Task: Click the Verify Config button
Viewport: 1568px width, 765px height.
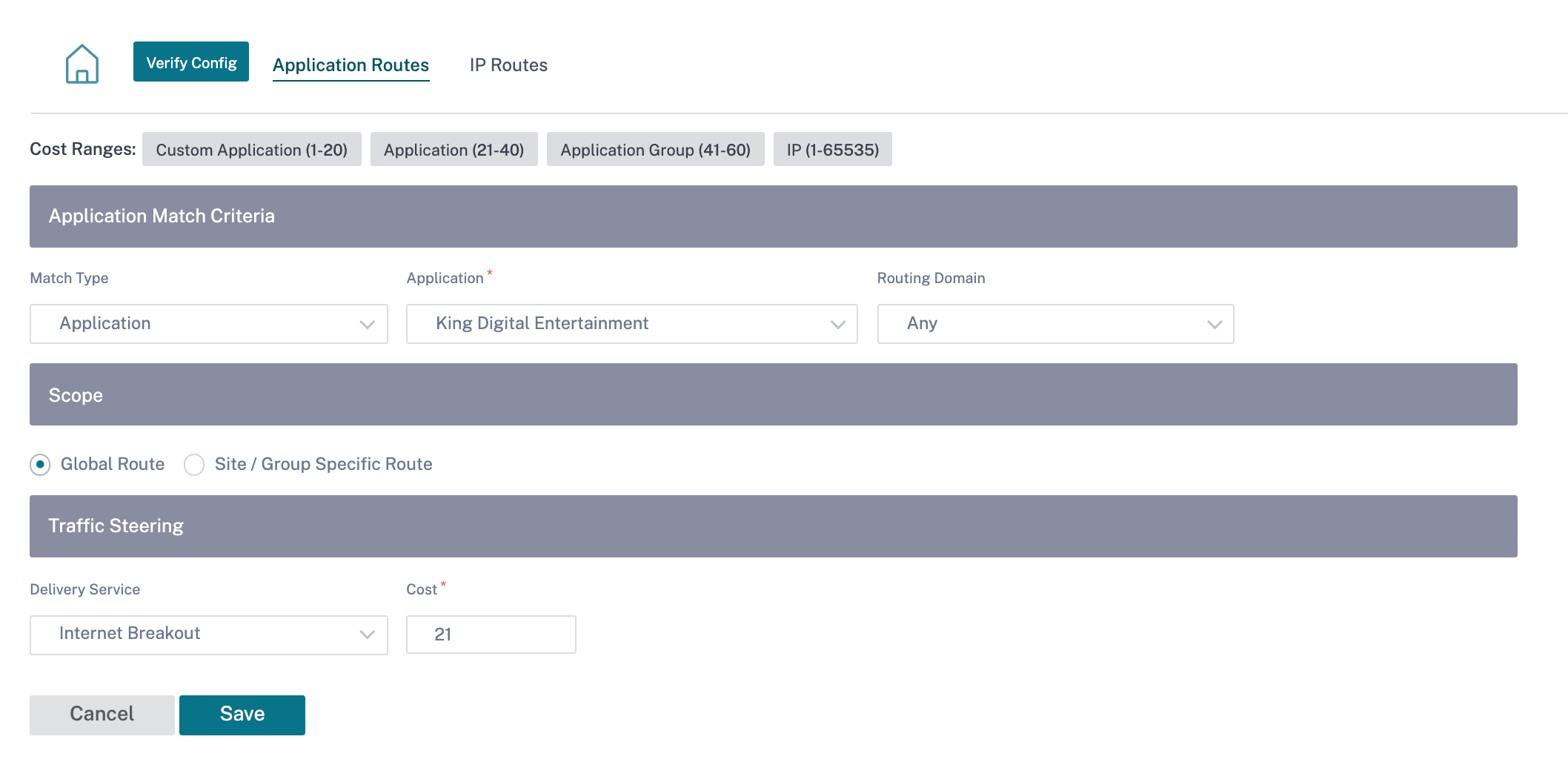Action: [191, 62]
